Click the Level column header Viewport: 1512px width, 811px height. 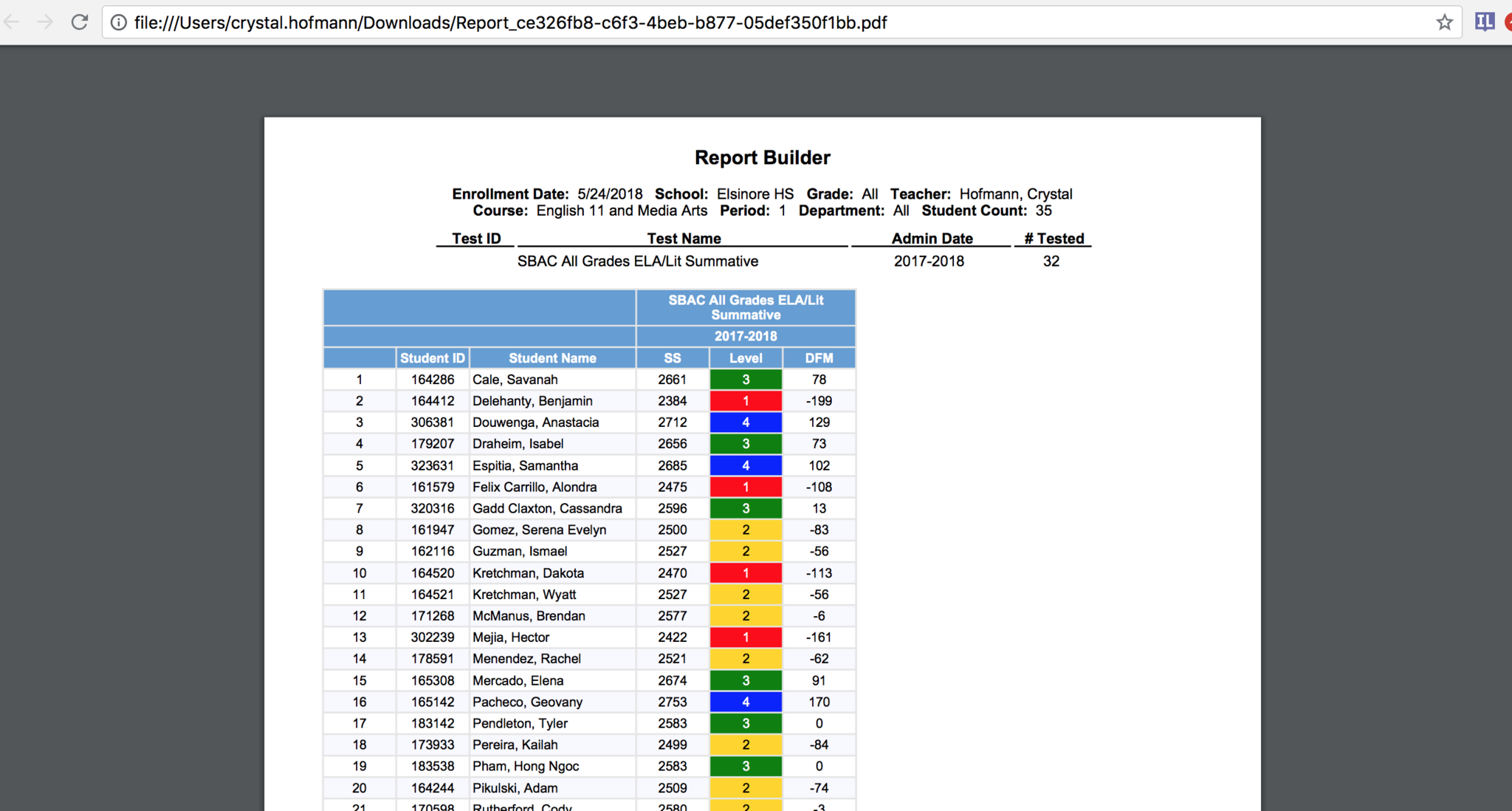pyautogui.click(x=746, y=358)
